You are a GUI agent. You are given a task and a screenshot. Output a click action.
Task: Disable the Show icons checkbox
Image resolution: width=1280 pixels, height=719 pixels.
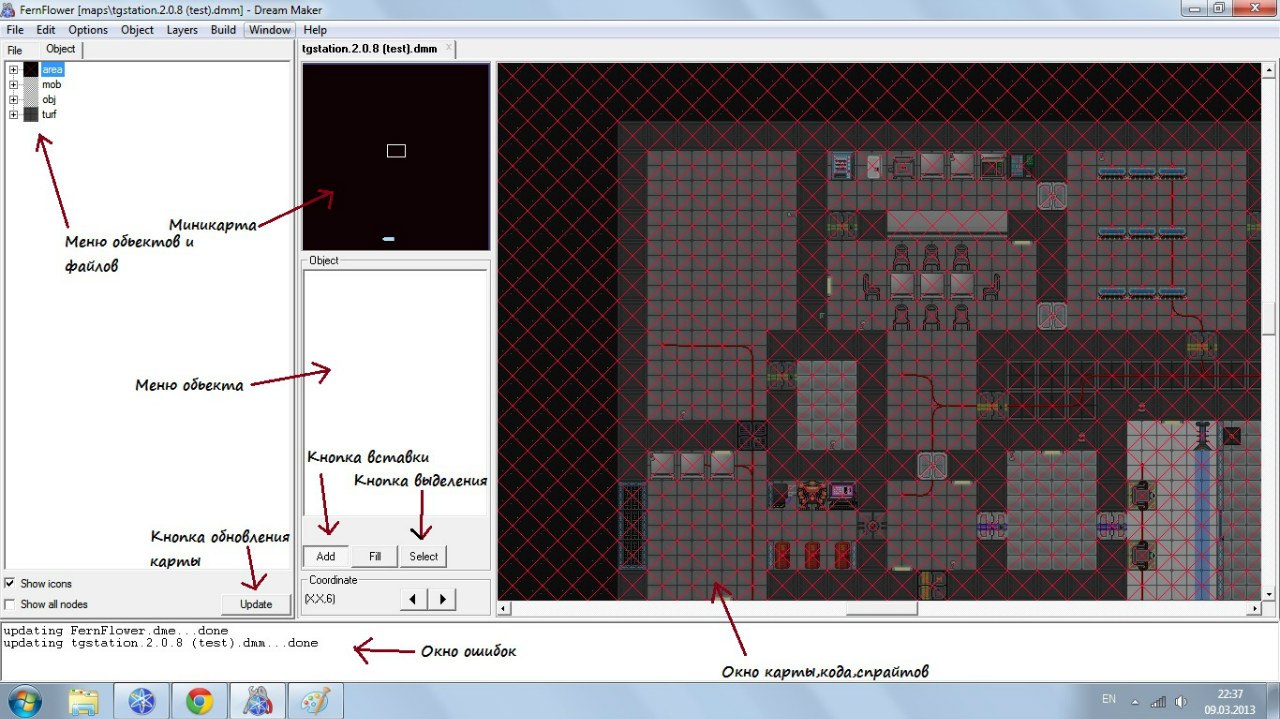tap(10, 583)
